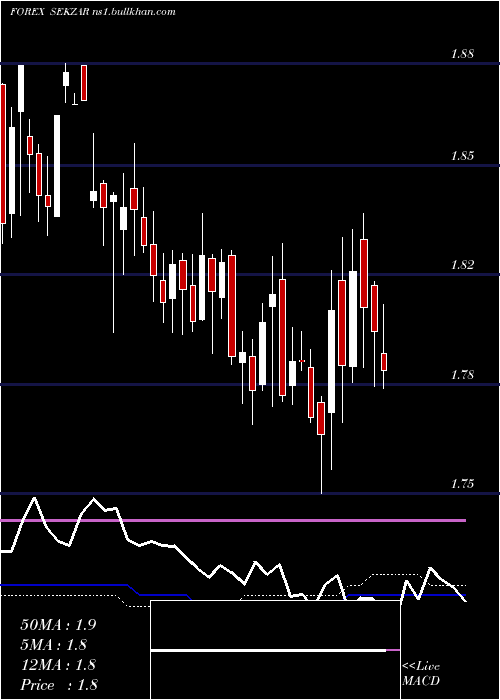The image size is (500, 700).
Task: Click the 50MA : 1.9 reading
Action: [x=58, y=625]
